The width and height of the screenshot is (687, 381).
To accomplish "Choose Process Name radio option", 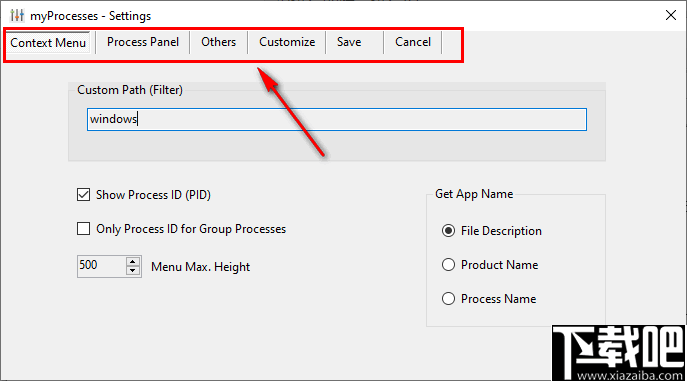I will [448, 299].
